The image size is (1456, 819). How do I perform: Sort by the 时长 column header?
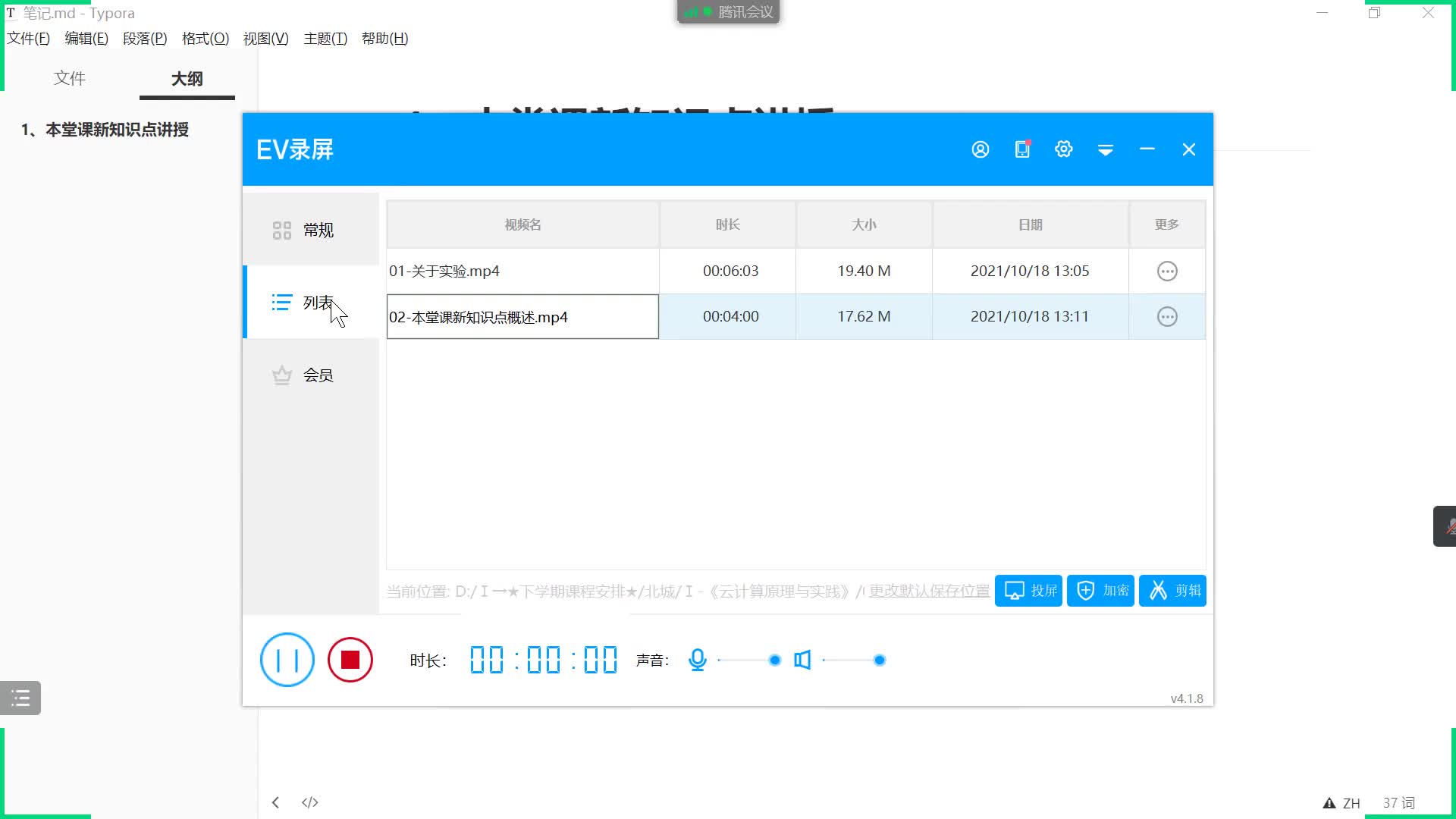(728, 224)
